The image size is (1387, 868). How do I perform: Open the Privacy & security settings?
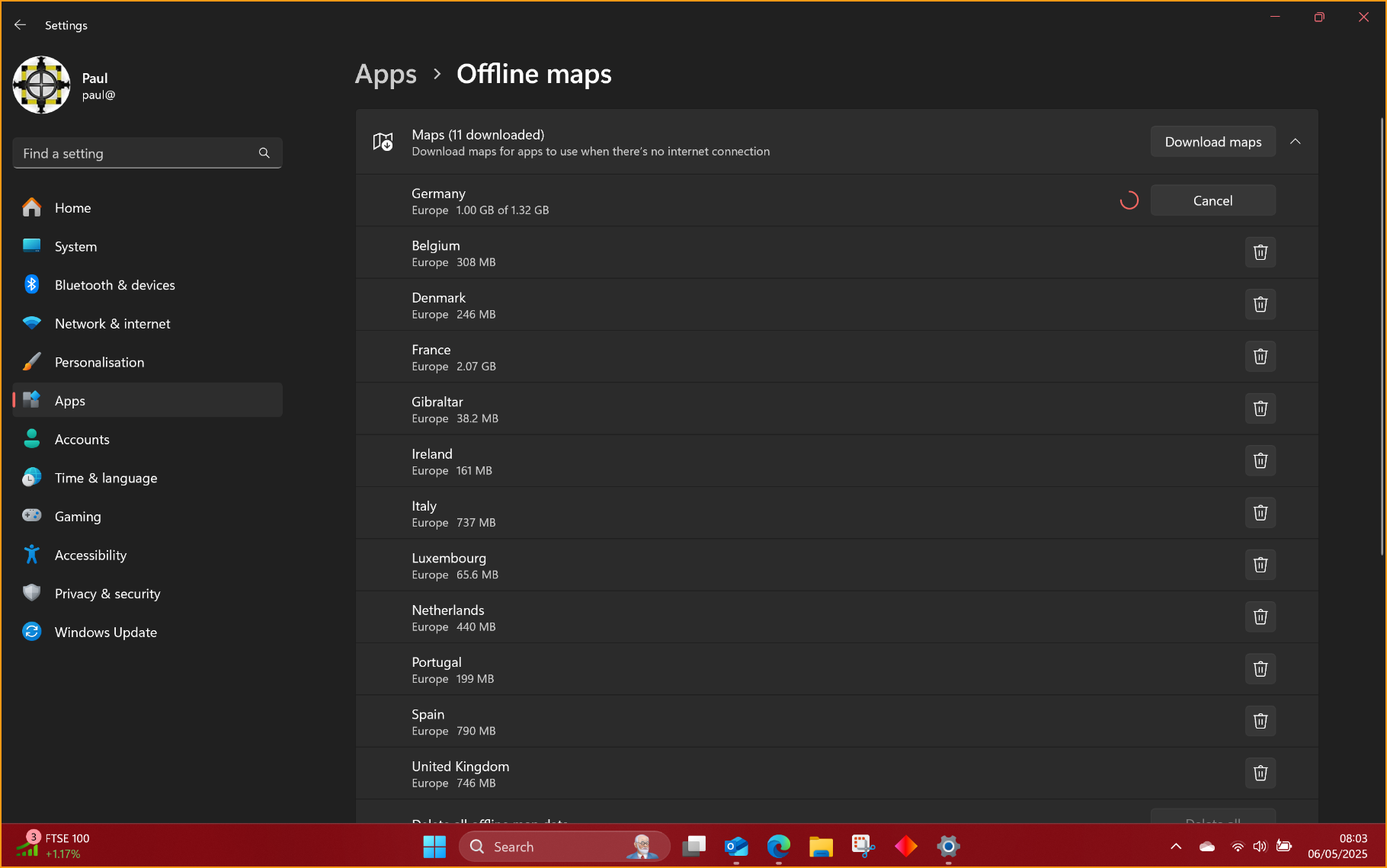[x=107, y=594]
